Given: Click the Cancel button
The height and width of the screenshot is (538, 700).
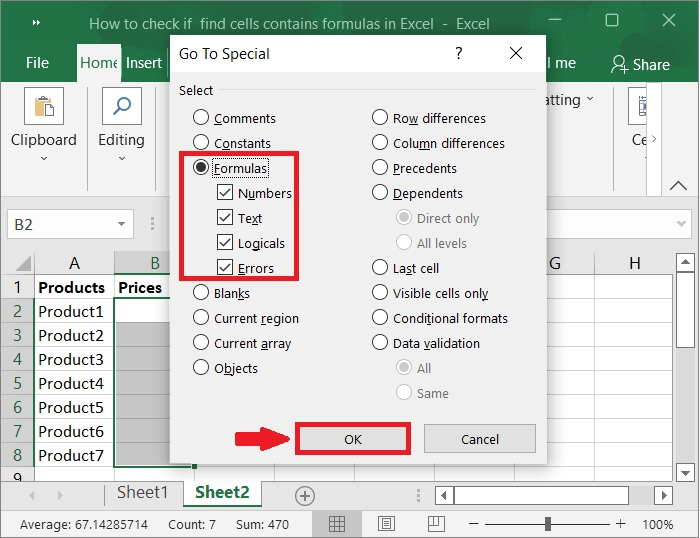Looking at the screenshot, I should click(x=480, y=439).
